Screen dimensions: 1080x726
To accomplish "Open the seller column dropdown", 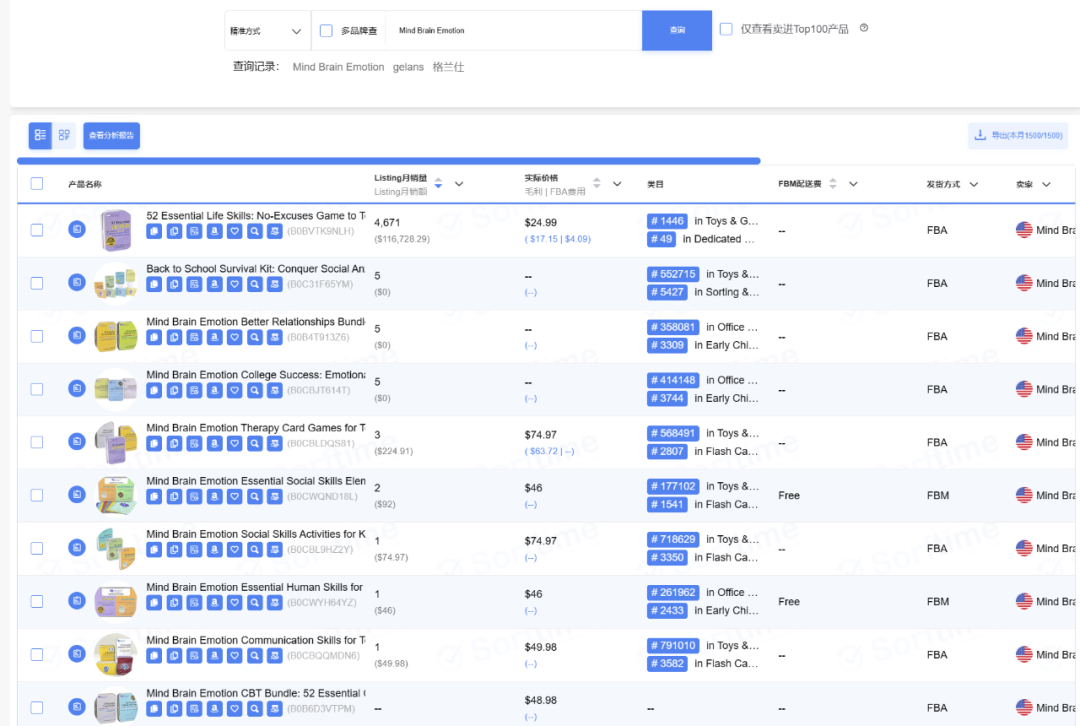I will (x=1046, y=185).
